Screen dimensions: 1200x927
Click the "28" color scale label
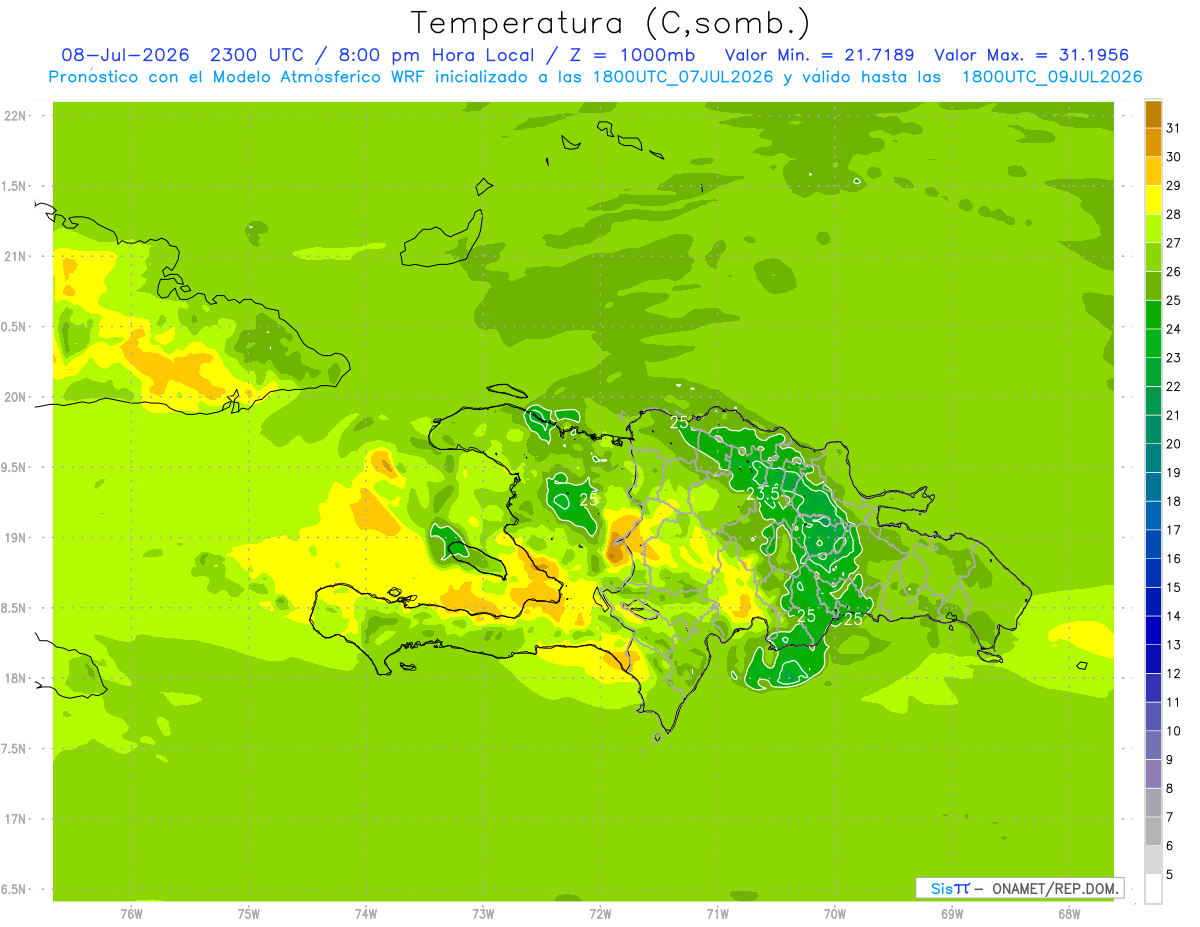coord(1174,214)
